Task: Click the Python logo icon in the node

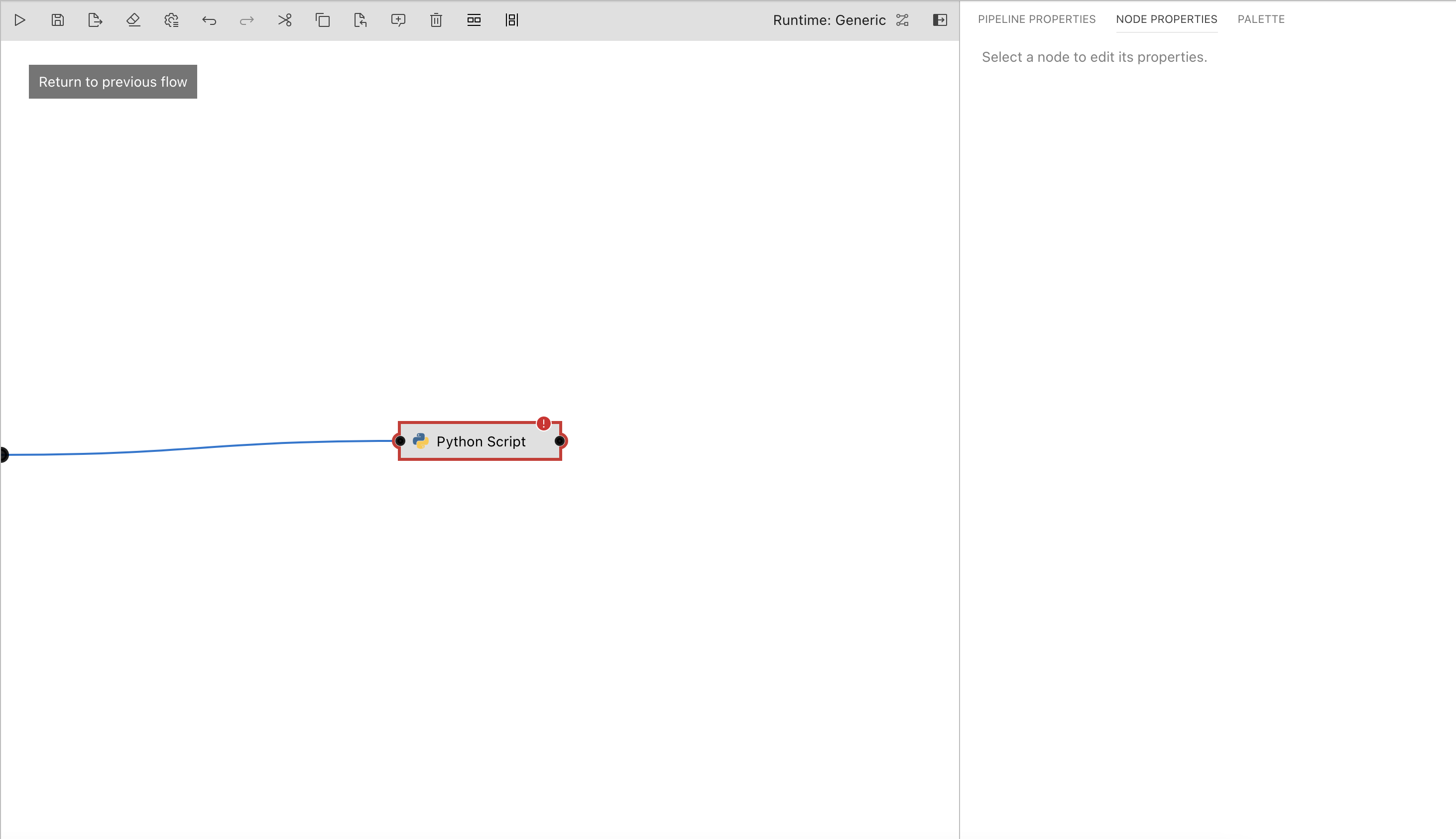Action: coord(420,441)
